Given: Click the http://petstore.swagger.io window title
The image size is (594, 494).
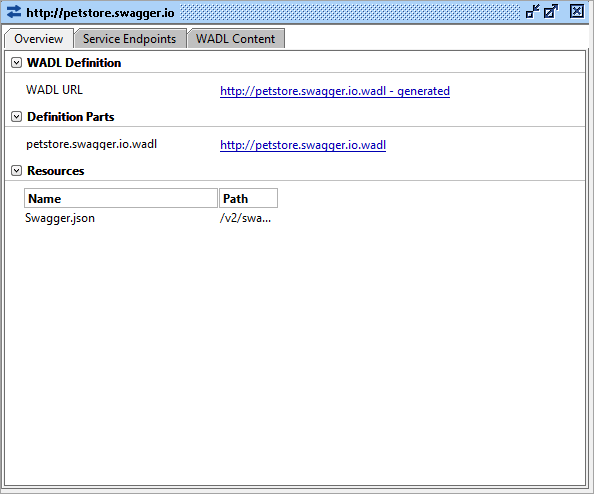Looking at the screenshot, I should tap(100, 13).
